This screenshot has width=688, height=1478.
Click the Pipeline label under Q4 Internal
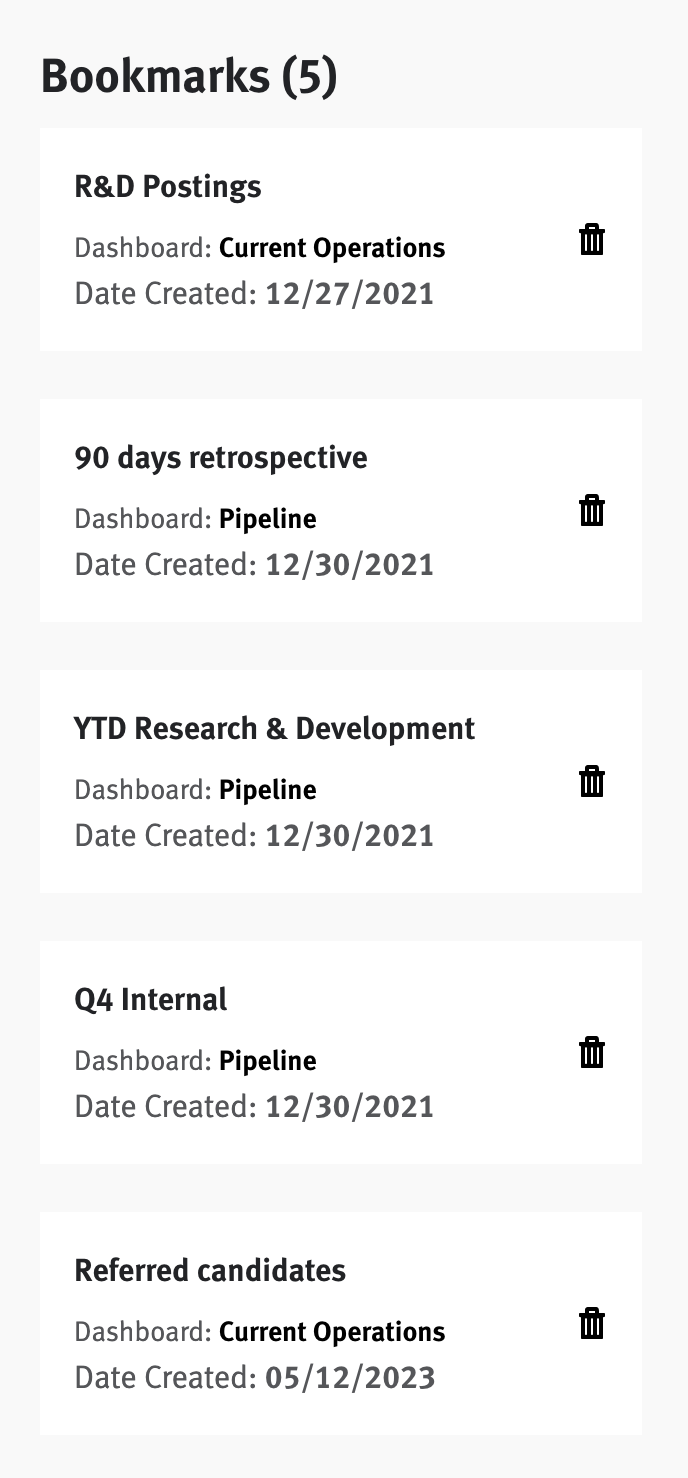pos(267,1061)
